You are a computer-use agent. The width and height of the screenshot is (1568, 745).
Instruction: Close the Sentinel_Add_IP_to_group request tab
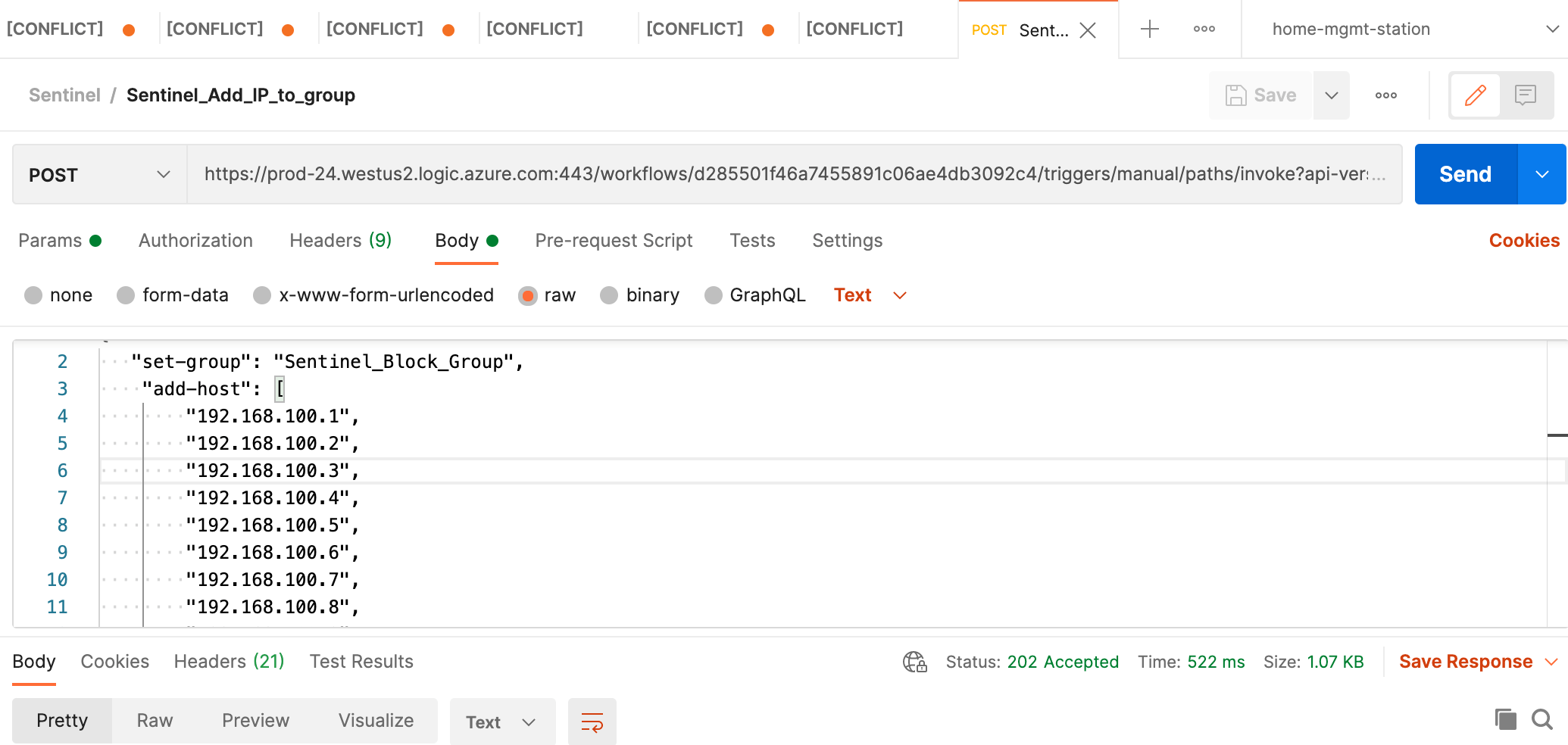(1088, 31)
